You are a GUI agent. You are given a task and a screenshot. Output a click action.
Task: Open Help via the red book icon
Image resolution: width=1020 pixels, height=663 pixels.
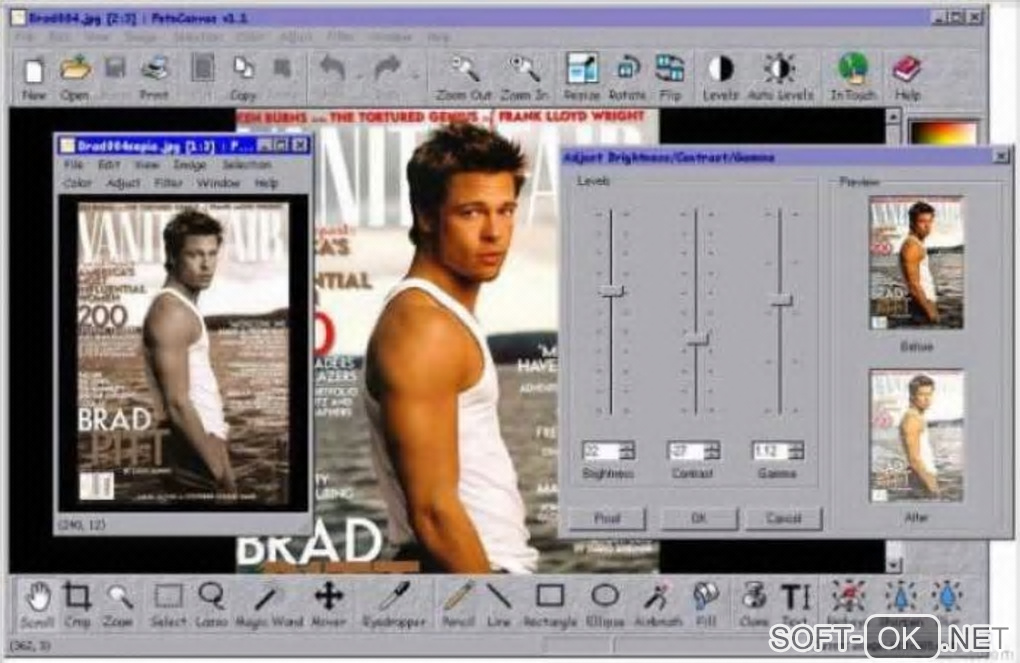tap(906, 69)
